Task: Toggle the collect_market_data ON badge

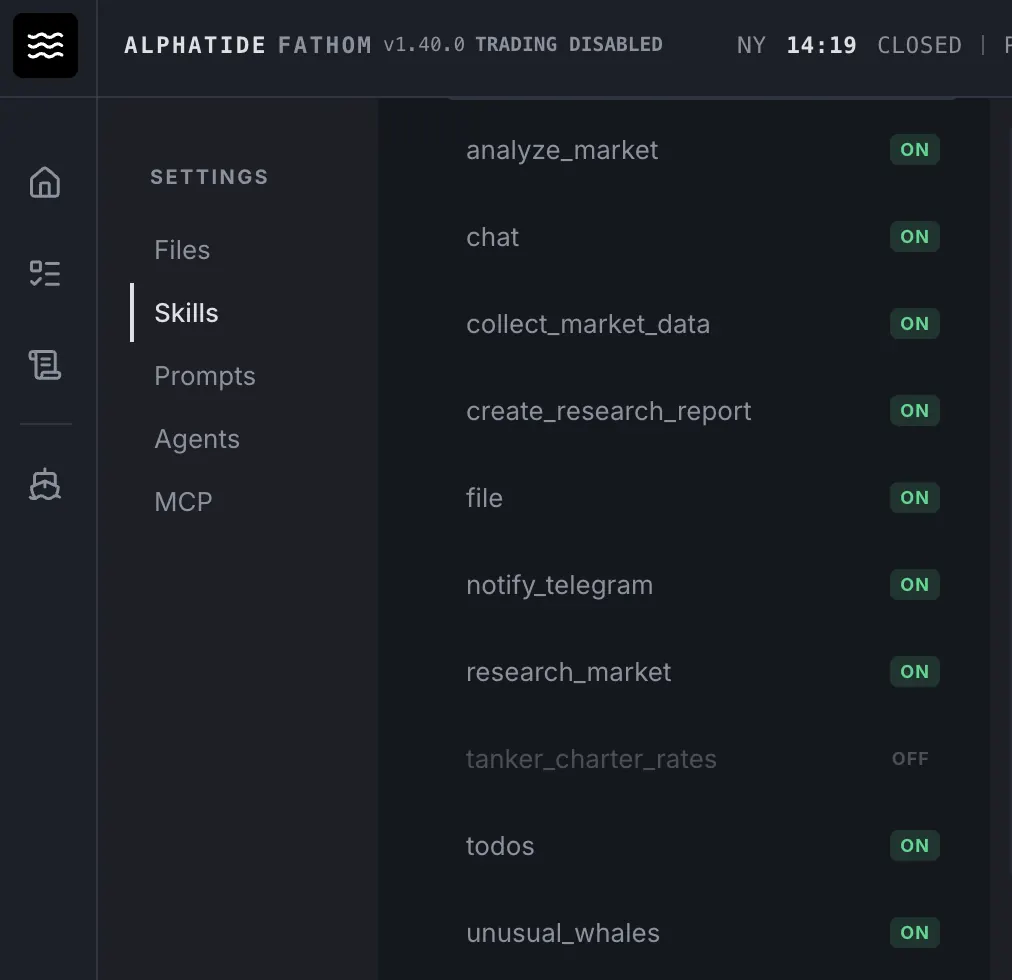Action: click(x=914, y=323)
